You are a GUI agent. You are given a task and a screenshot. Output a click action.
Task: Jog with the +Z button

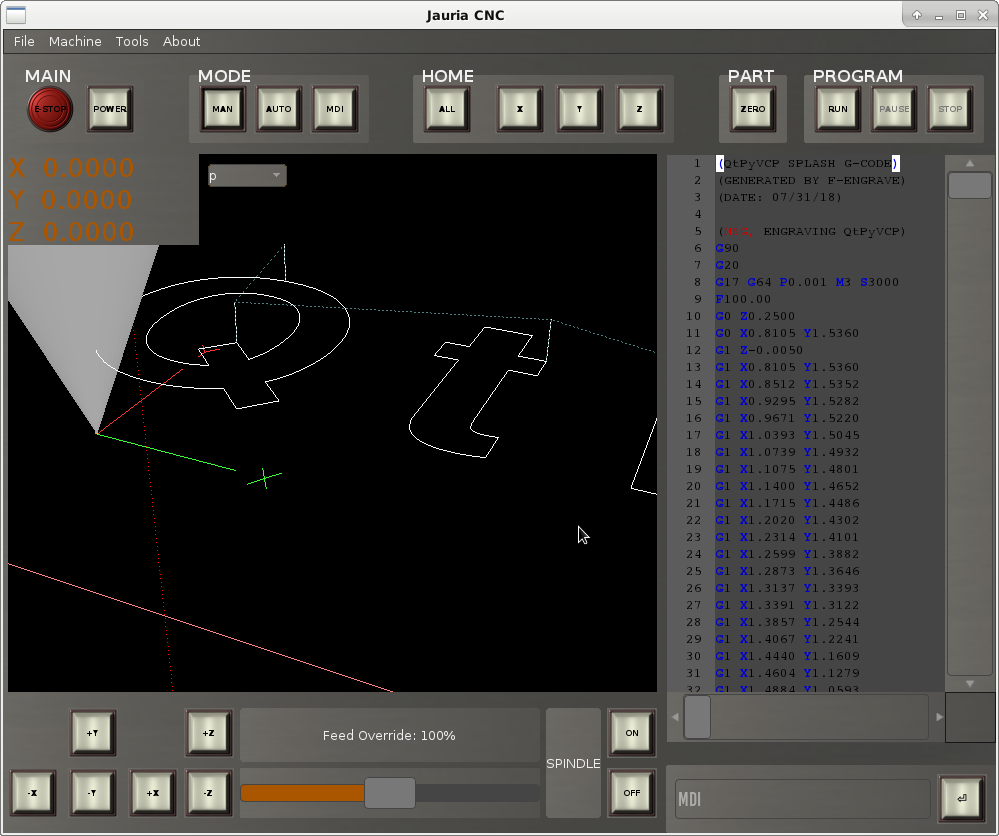[208, 733]
